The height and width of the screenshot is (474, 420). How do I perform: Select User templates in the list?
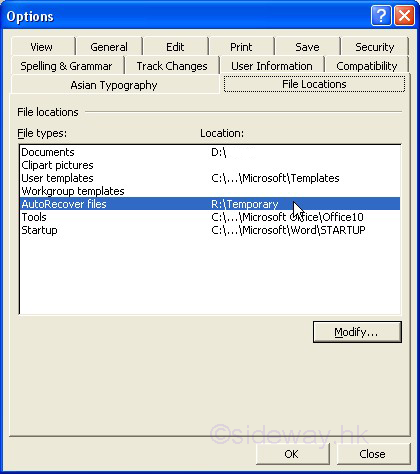pos(210,178)
